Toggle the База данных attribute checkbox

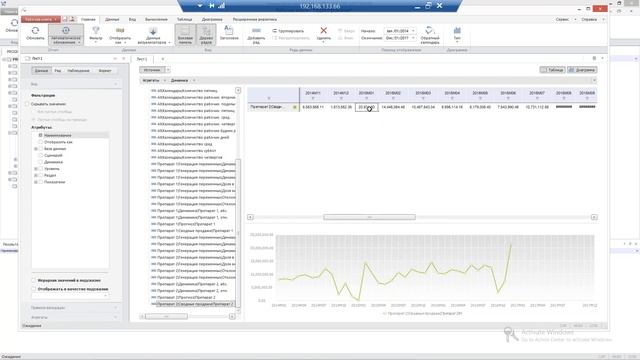point(40,149)
